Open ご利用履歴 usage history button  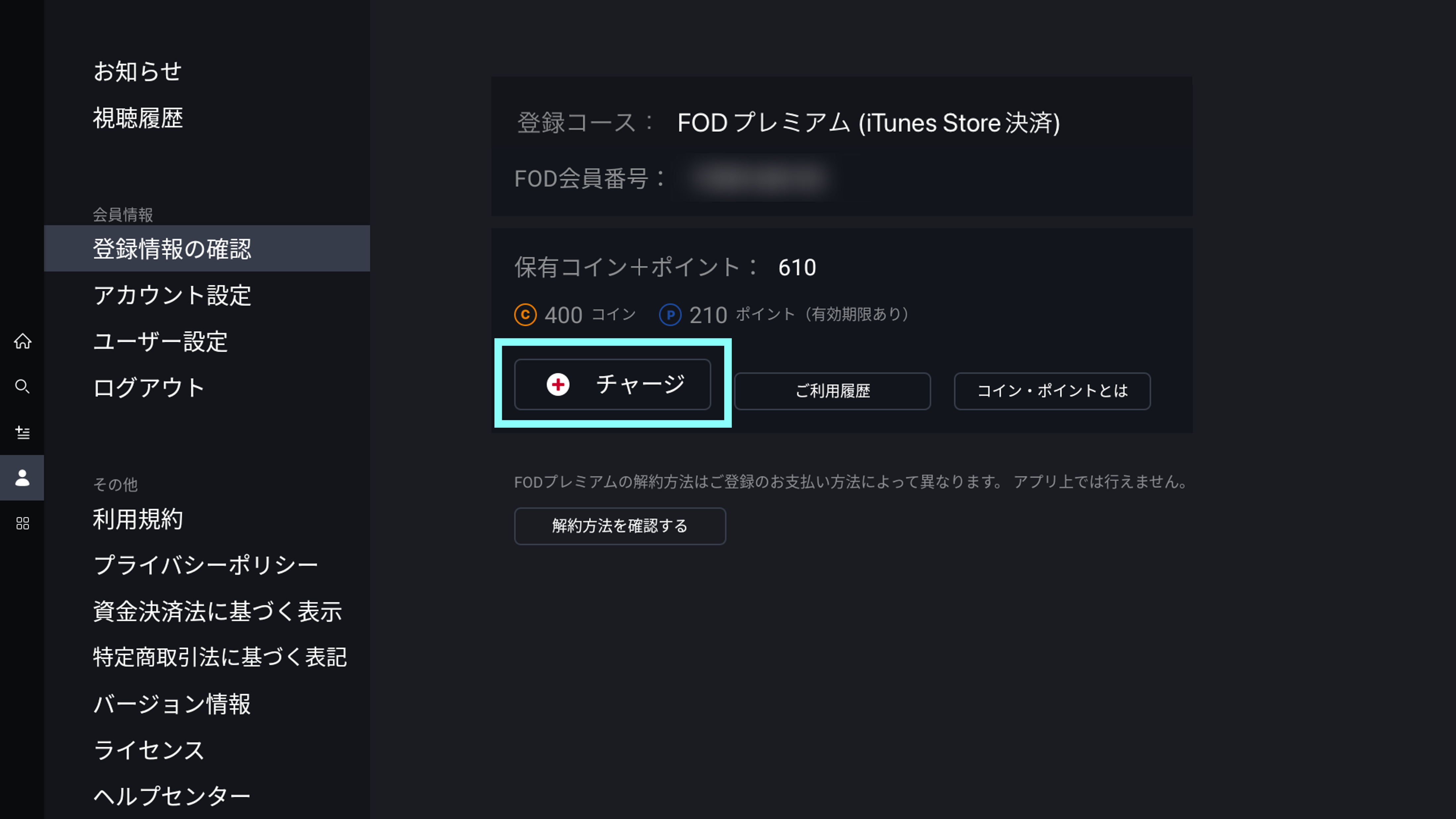click(x=833, y=391)
